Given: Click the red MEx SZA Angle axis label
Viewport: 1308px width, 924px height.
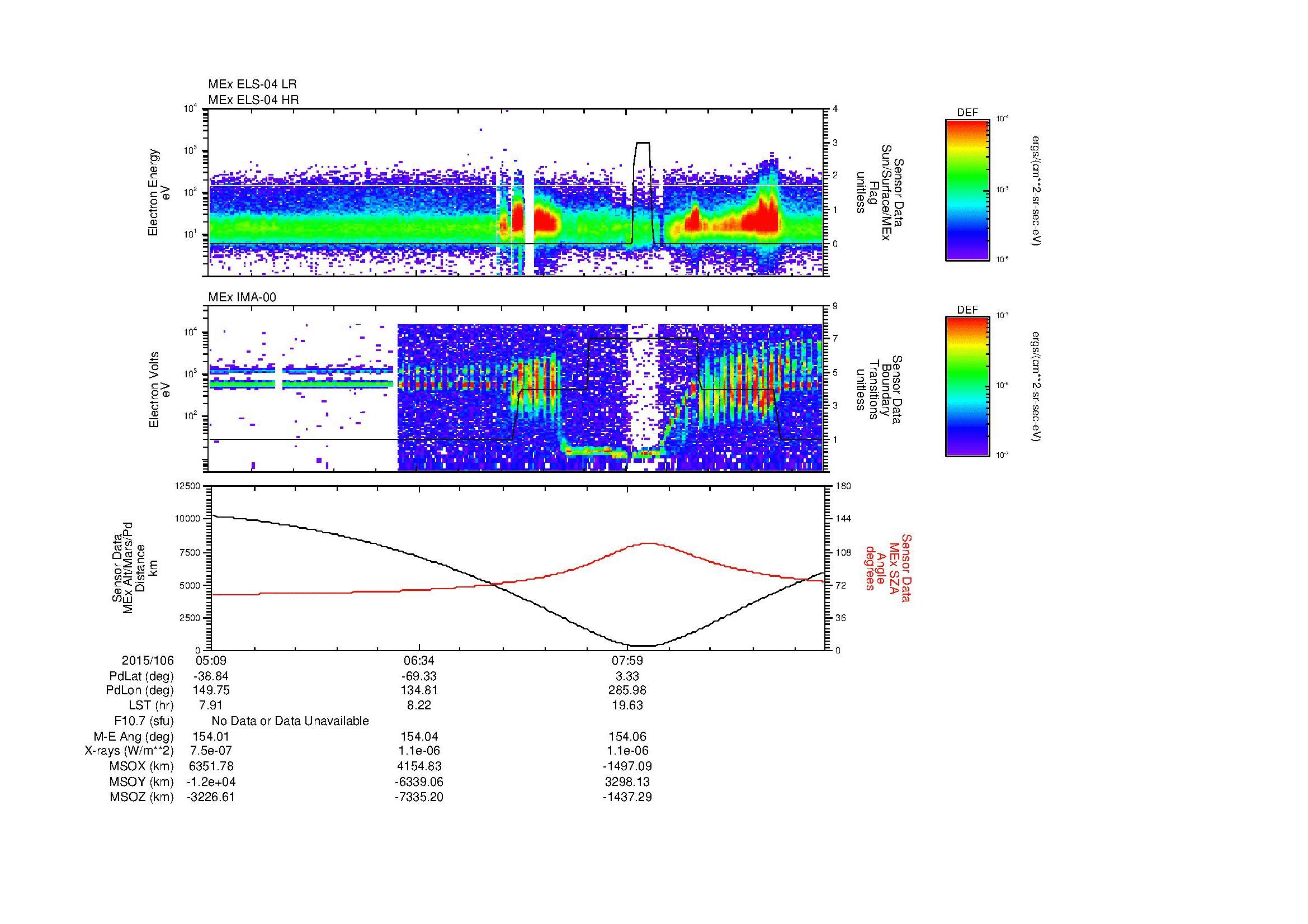Looking at the screenshot, I should 887,567.
